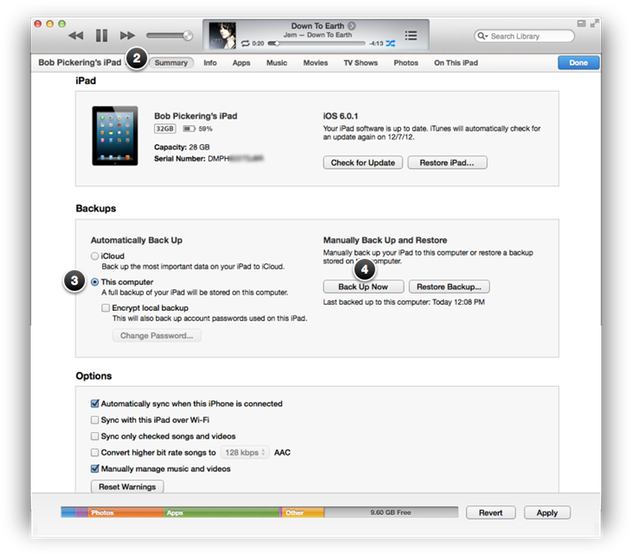631x554 pixels.
Task: Enter full screen with the arrows icon
Action: coord(594,24)
